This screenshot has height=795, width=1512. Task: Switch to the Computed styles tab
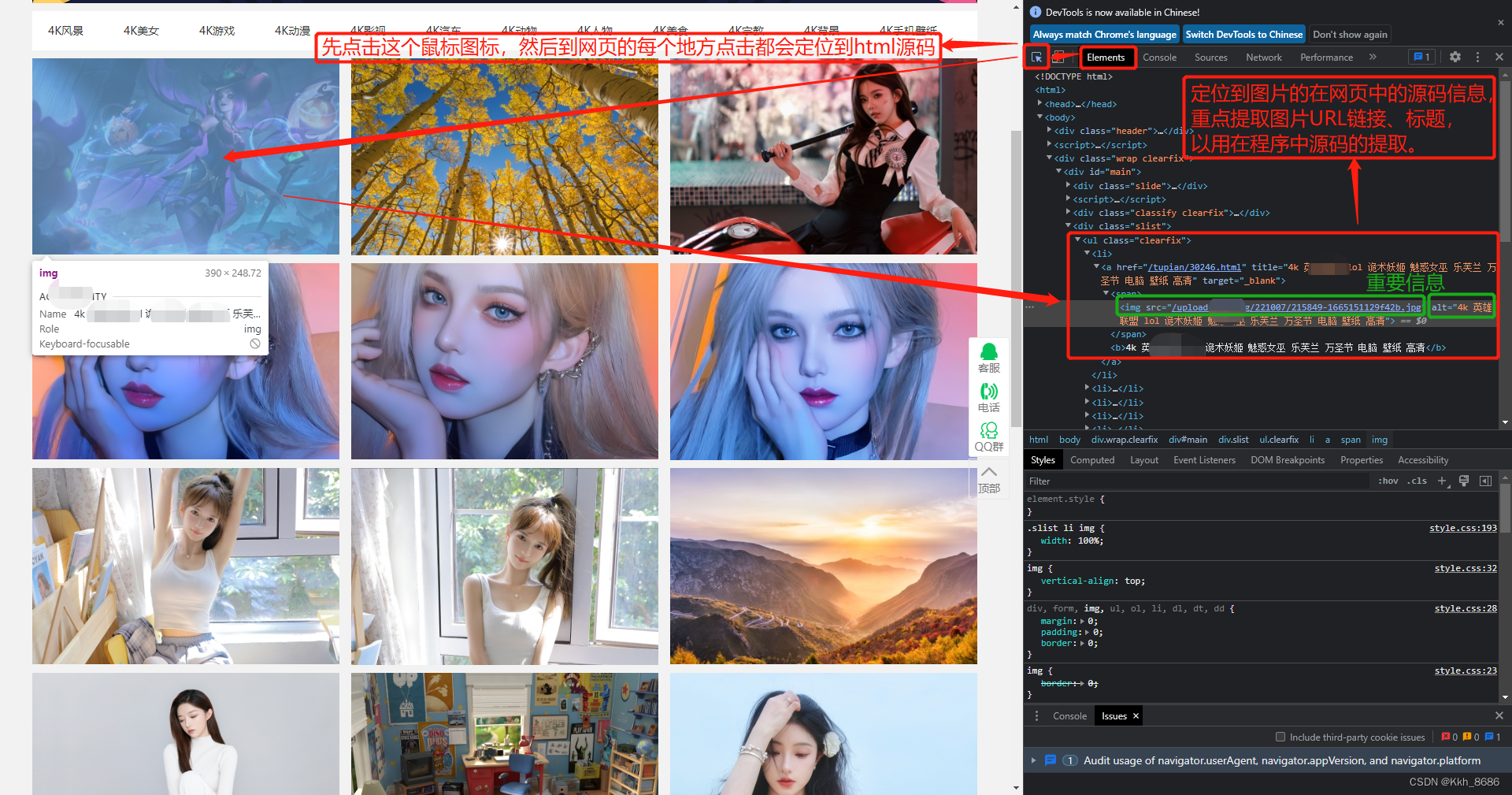click(x=1092, y=460)
